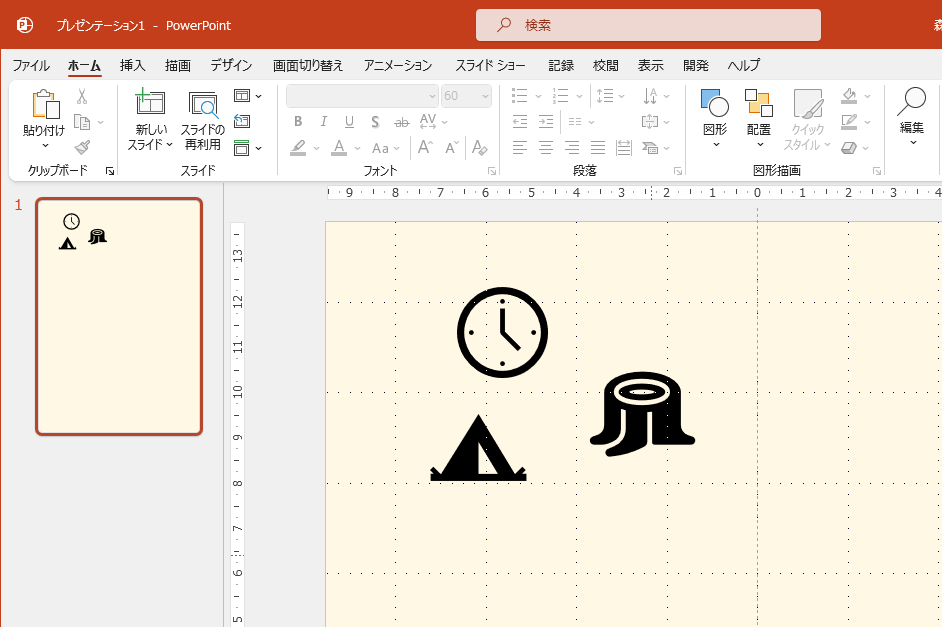Switch to the Insert (挿入) tab
The image size is (942, 627).
pyautogui.click(x=132, y=65)
